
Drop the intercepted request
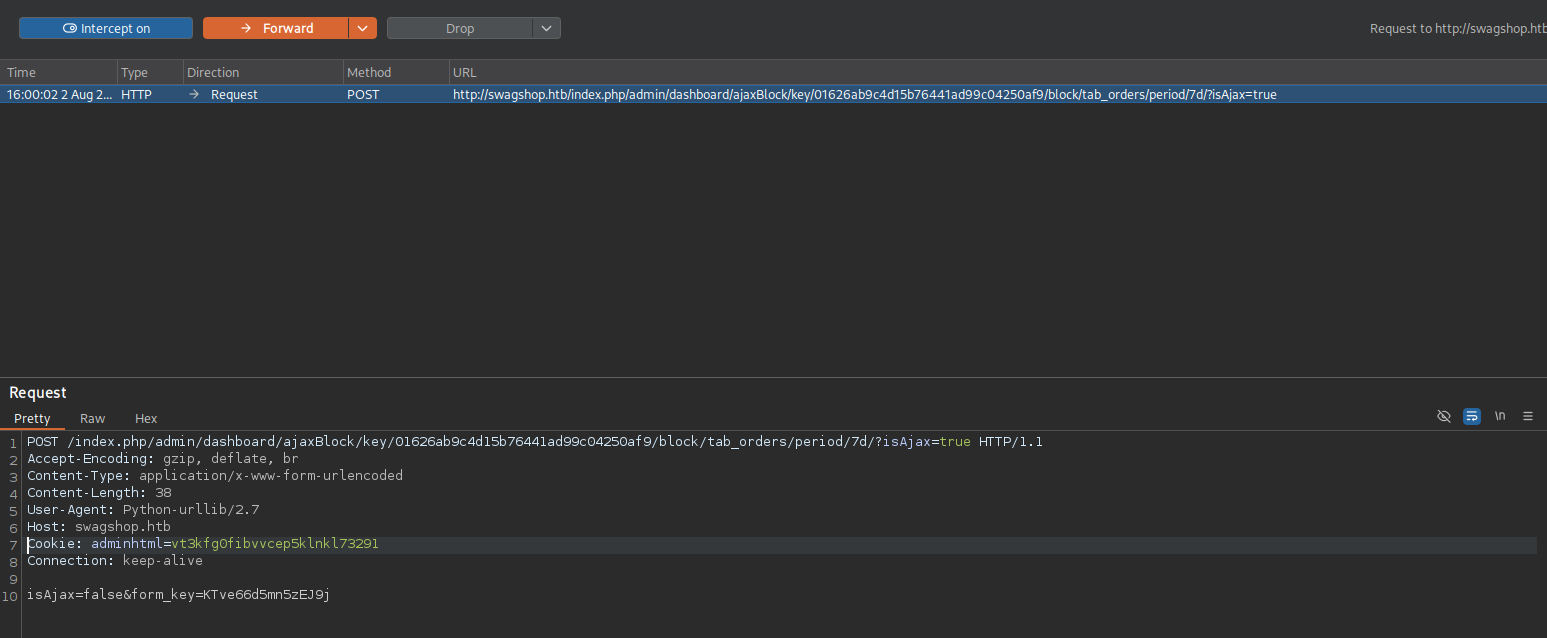(x=460, y=27)
